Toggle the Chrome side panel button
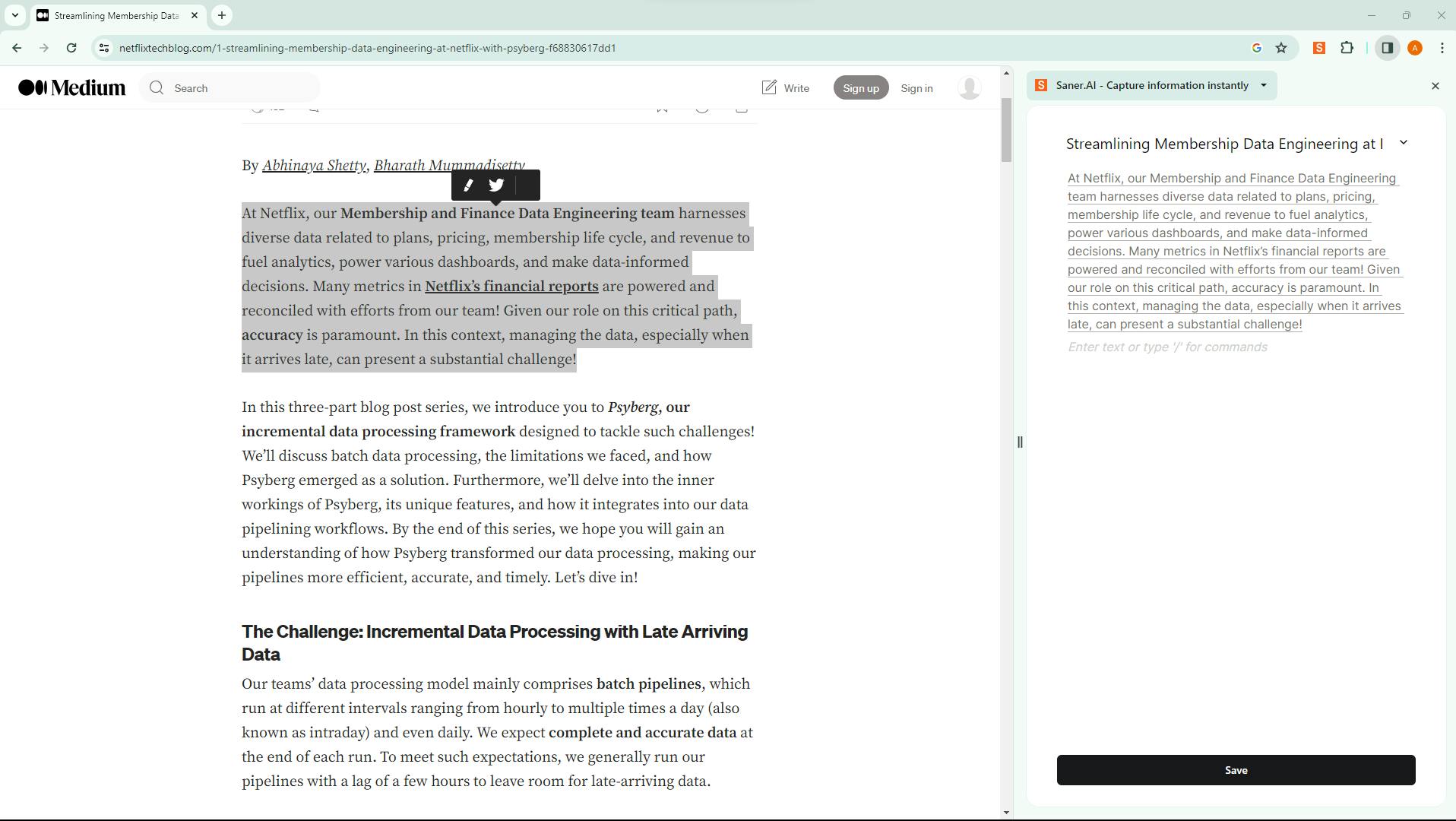 [x=1387, y=48]
